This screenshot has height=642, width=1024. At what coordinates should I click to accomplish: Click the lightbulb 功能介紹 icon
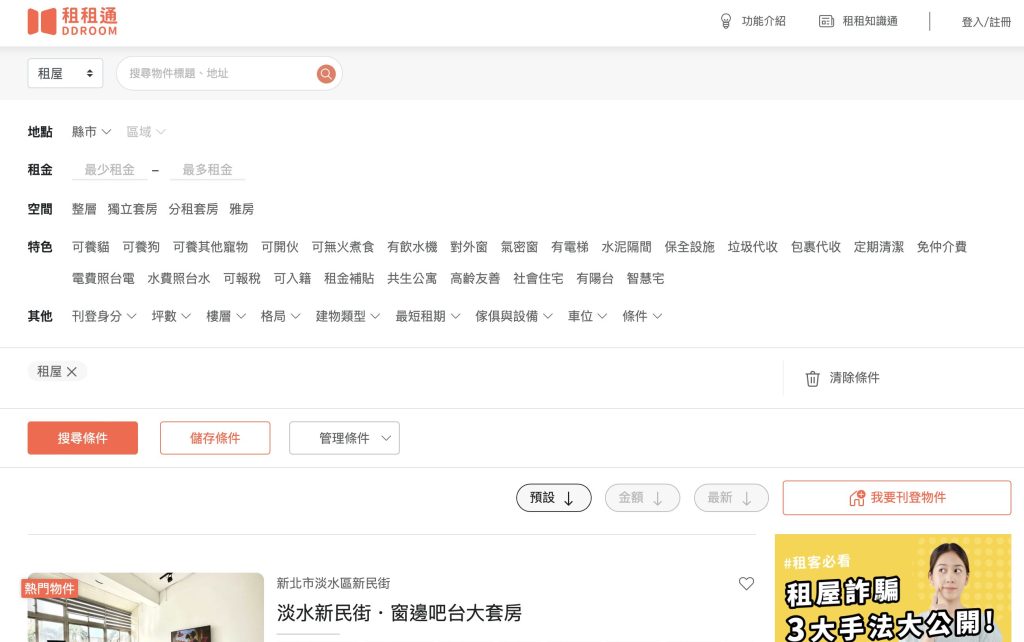pyautogui.click(x=726, y=21)
